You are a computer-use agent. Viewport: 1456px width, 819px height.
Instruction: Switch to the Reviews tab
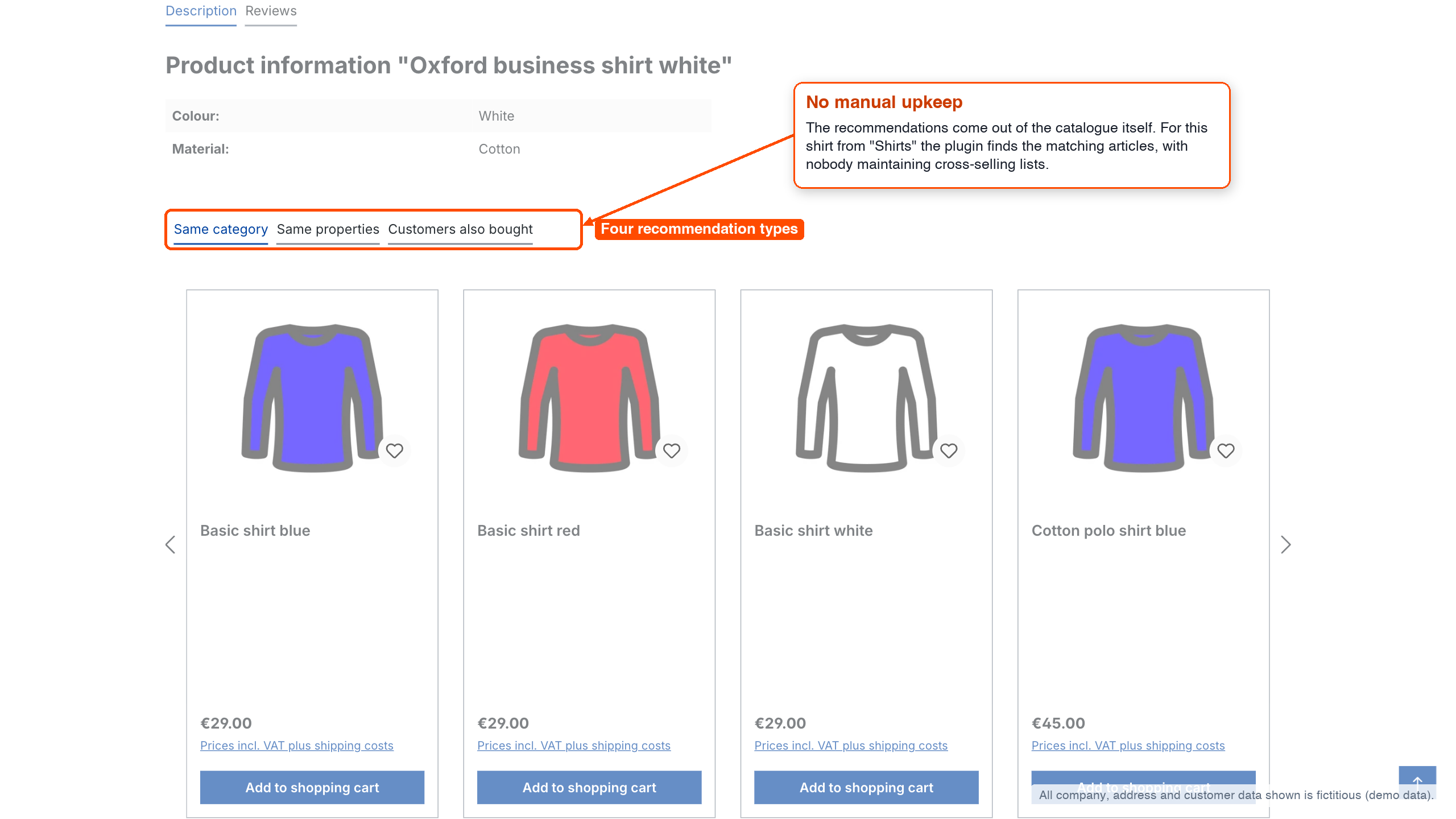coord(271,11)
